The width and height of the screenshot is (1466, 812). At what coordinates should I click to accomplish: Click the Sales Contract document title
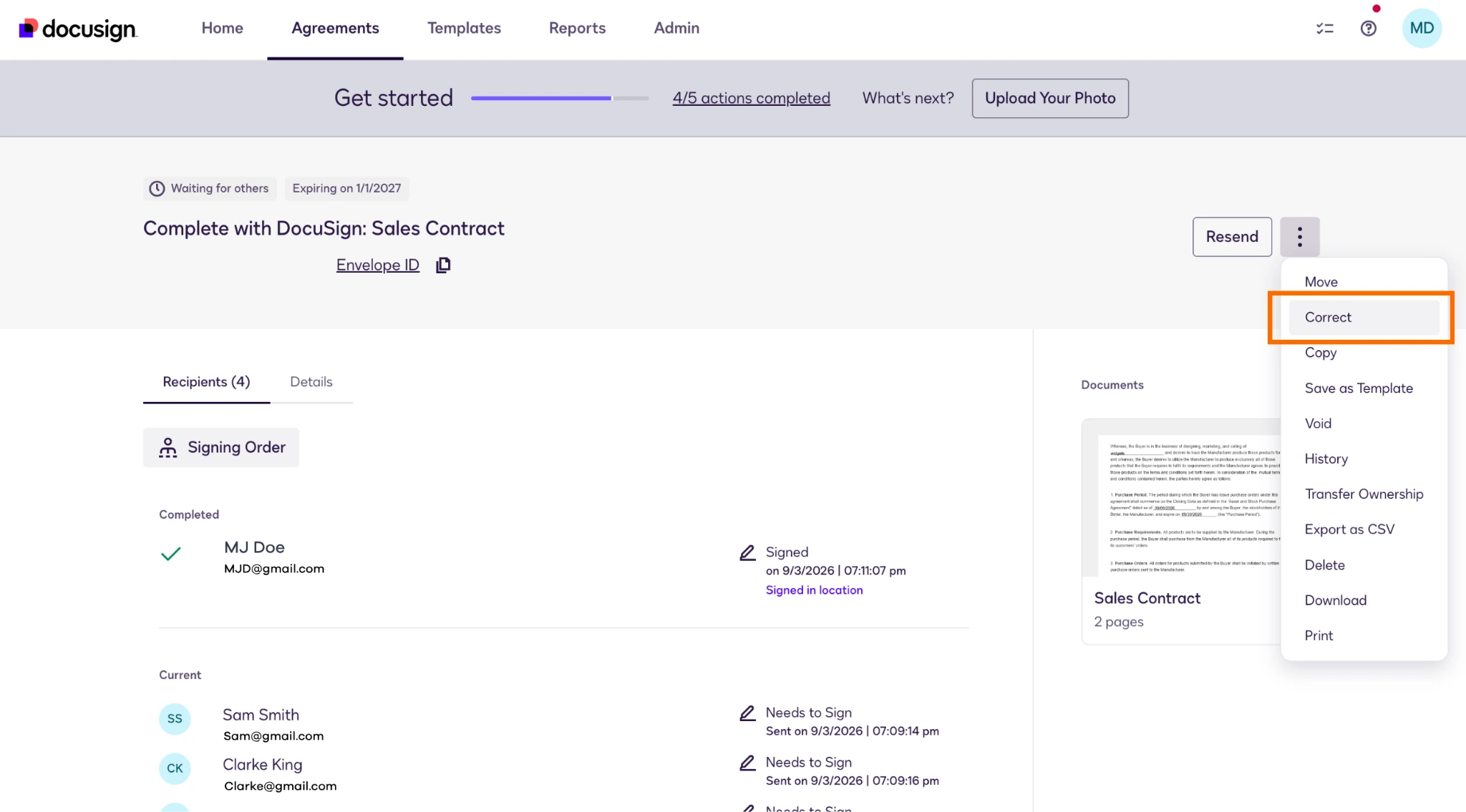pyautogui.click(x=1147, y=599)
